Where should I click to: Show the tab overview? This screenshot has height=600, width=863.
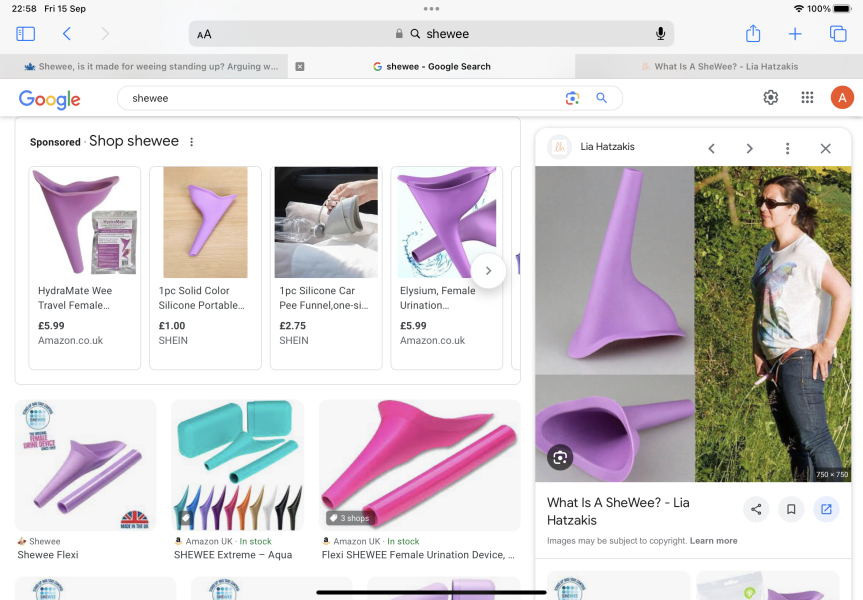pyautogui.click(x=838, y=34)
